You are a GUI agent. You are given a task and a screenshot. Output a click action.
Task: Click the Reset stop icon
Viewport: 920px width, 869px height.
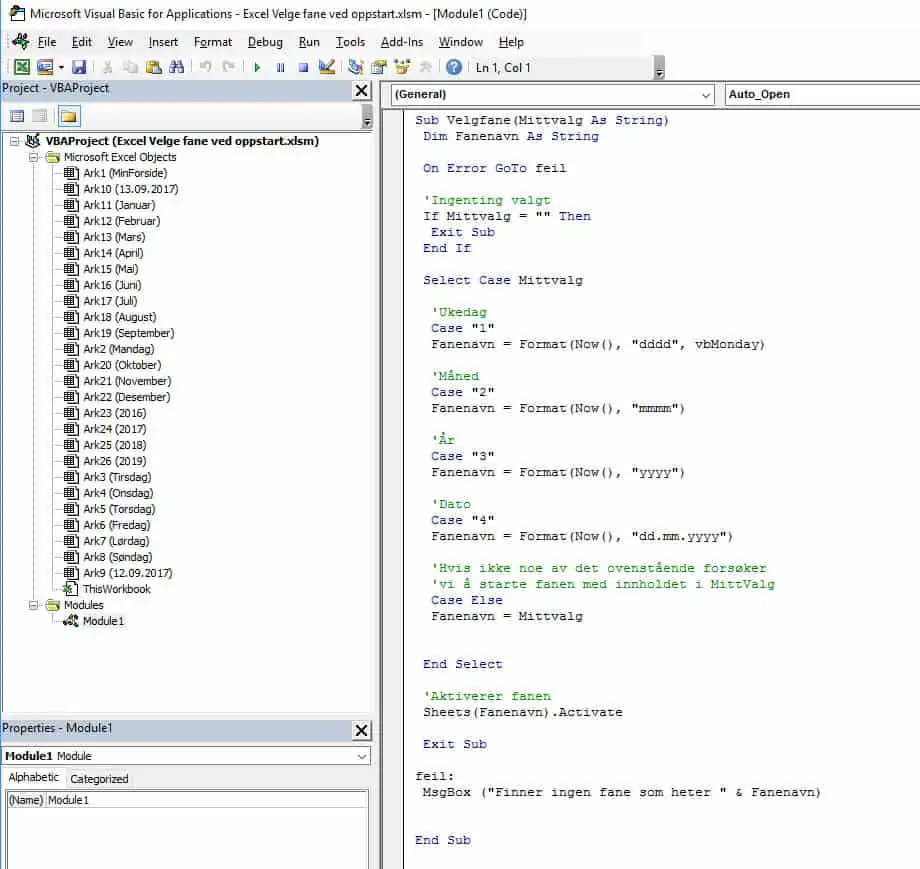(x=303, y=67)
